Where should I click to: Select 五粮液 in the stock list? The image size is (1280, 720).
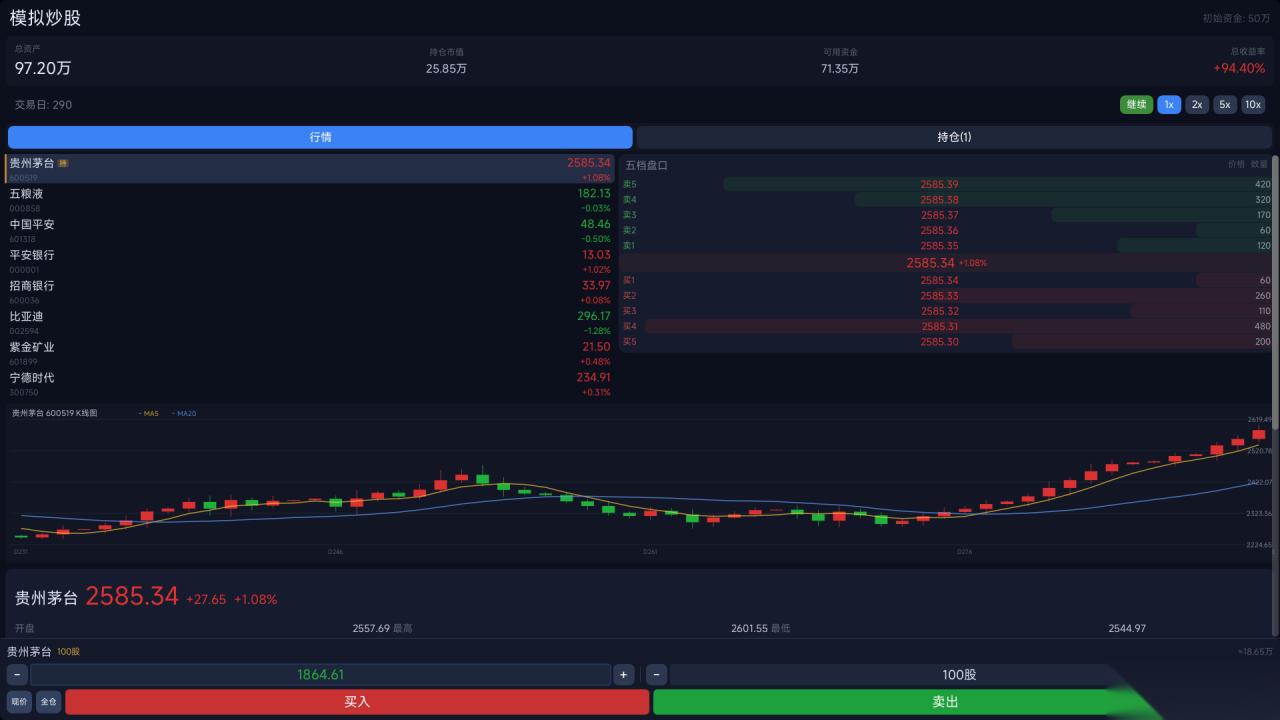point(309,200)
